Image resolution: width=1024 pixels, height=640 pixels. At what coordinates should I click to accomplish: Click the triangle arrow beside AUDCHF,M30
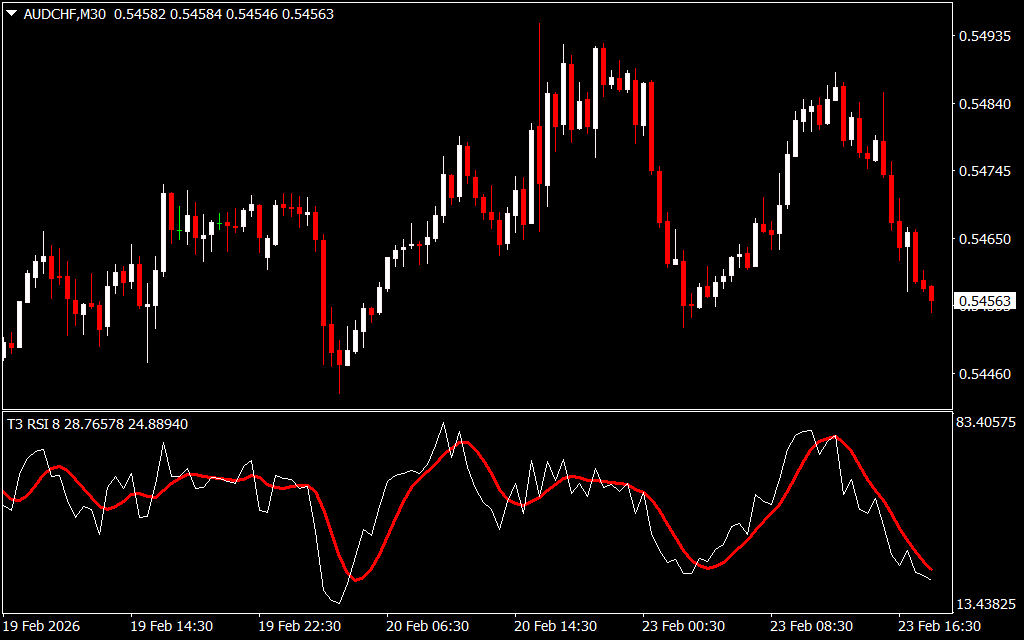(x=11, y=14)
